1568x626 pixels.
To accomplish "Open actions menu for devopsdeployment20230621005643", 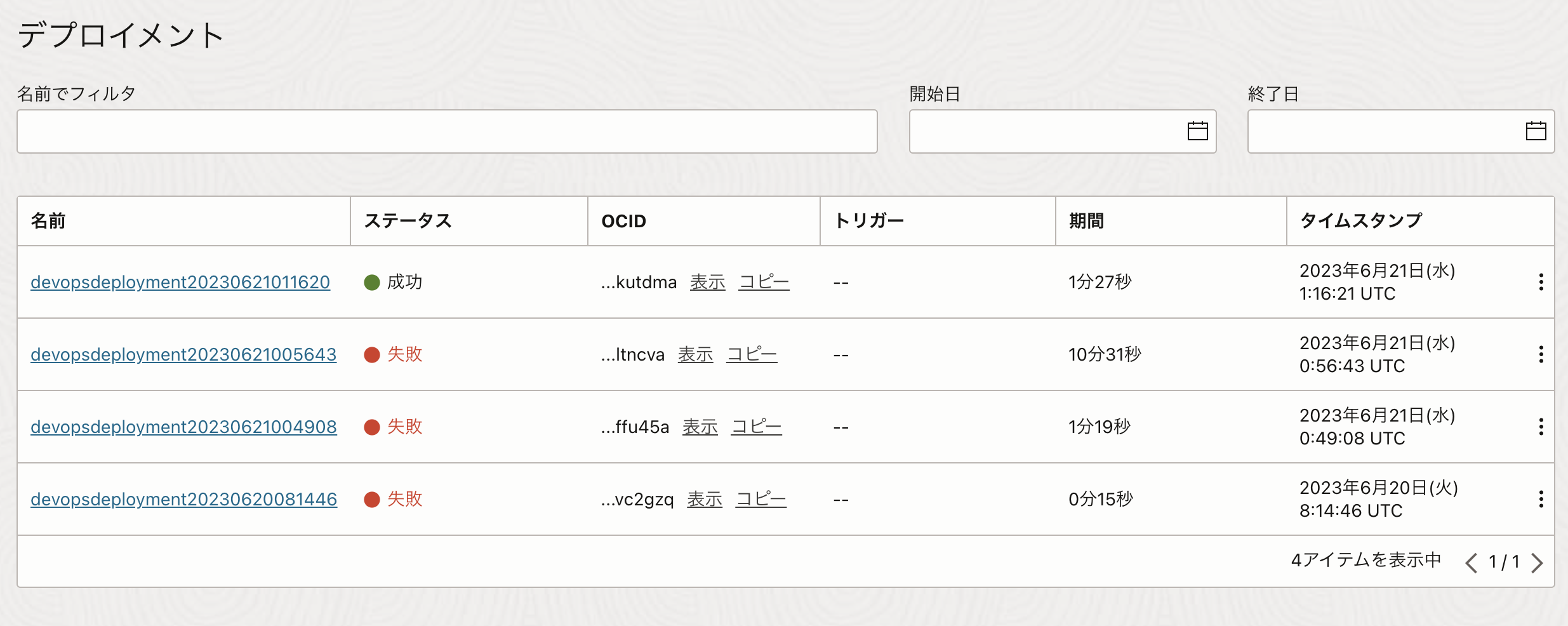I will click(x=1541, y=354).
